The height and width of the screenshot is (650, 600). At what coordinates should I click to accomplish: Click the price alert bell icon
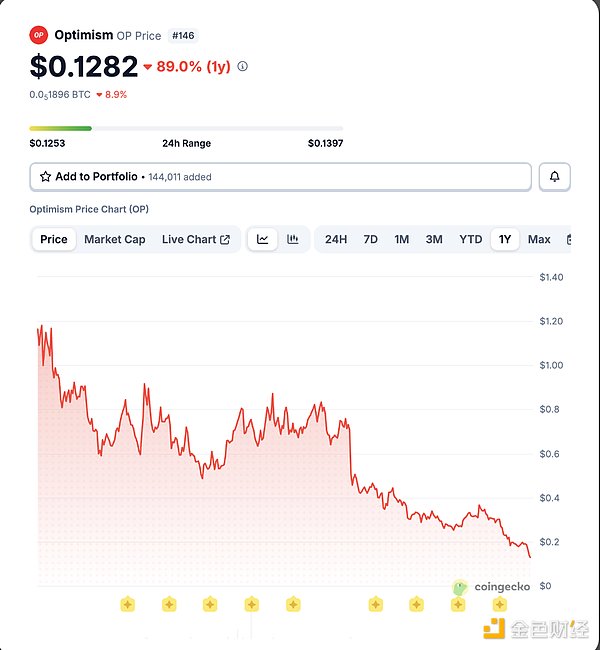[555, 177]
